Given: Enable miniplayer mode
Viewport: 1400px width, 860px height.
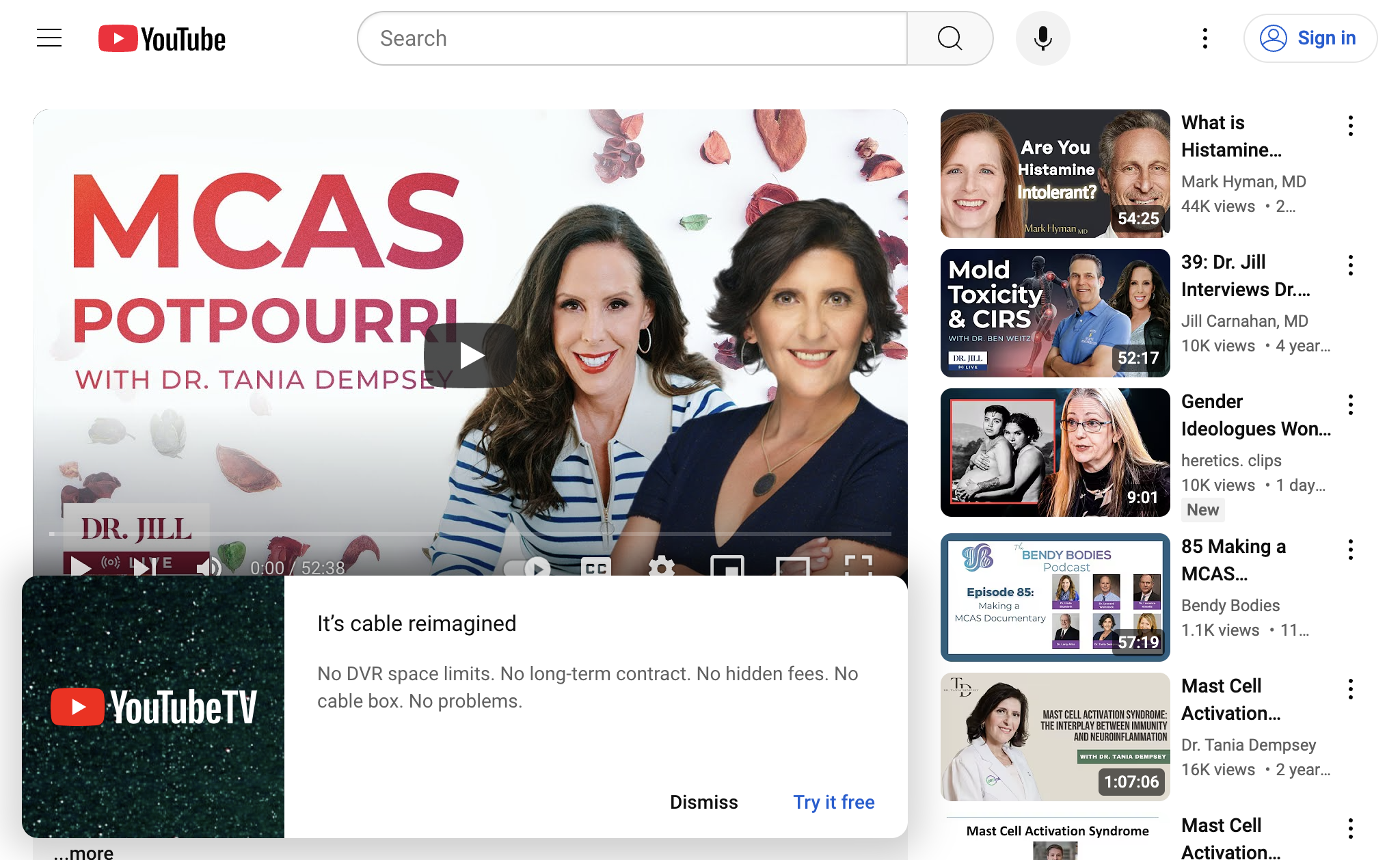Looking at the screenshot, I should pyautogui.click(x=727, y=566).
